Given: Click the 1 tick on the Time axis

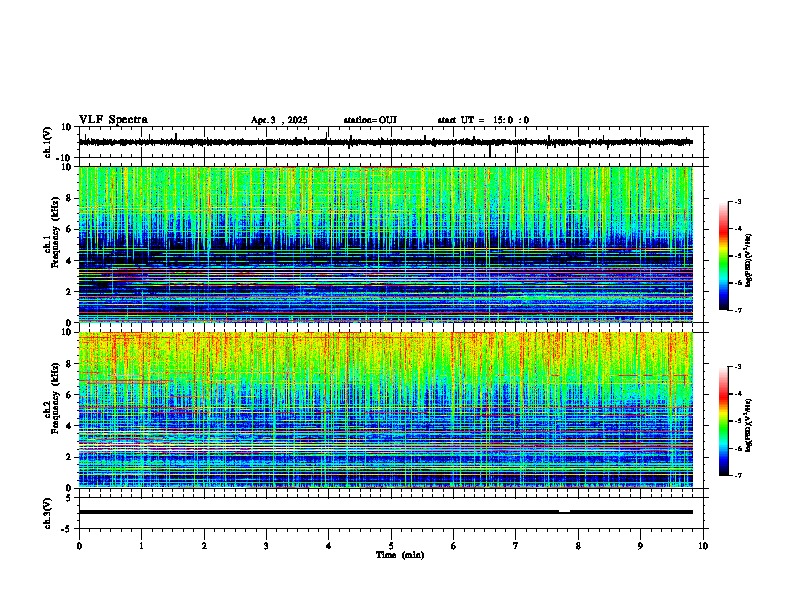Looking at the screenshot, I should pos(142,546).
